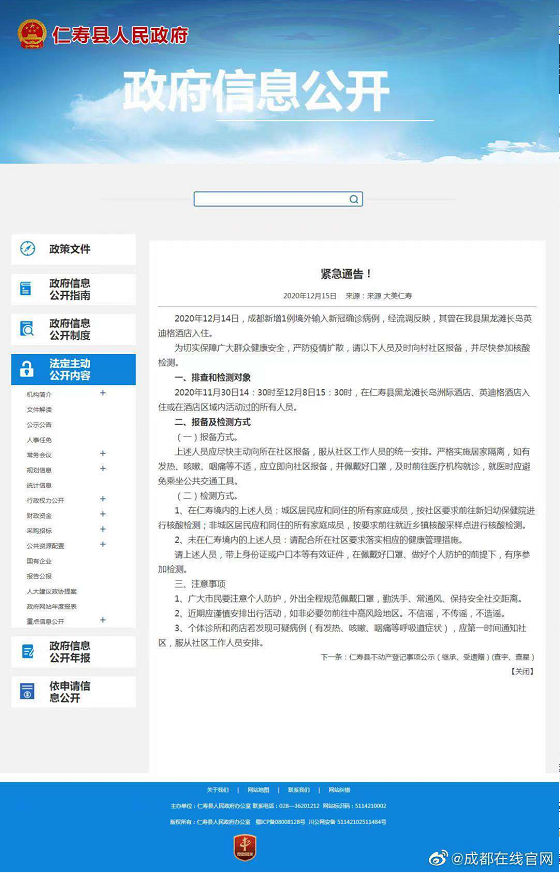Open 机构简介 in sidebar list
The width and height of the screenshot is (560, 873).
(38, 394)
